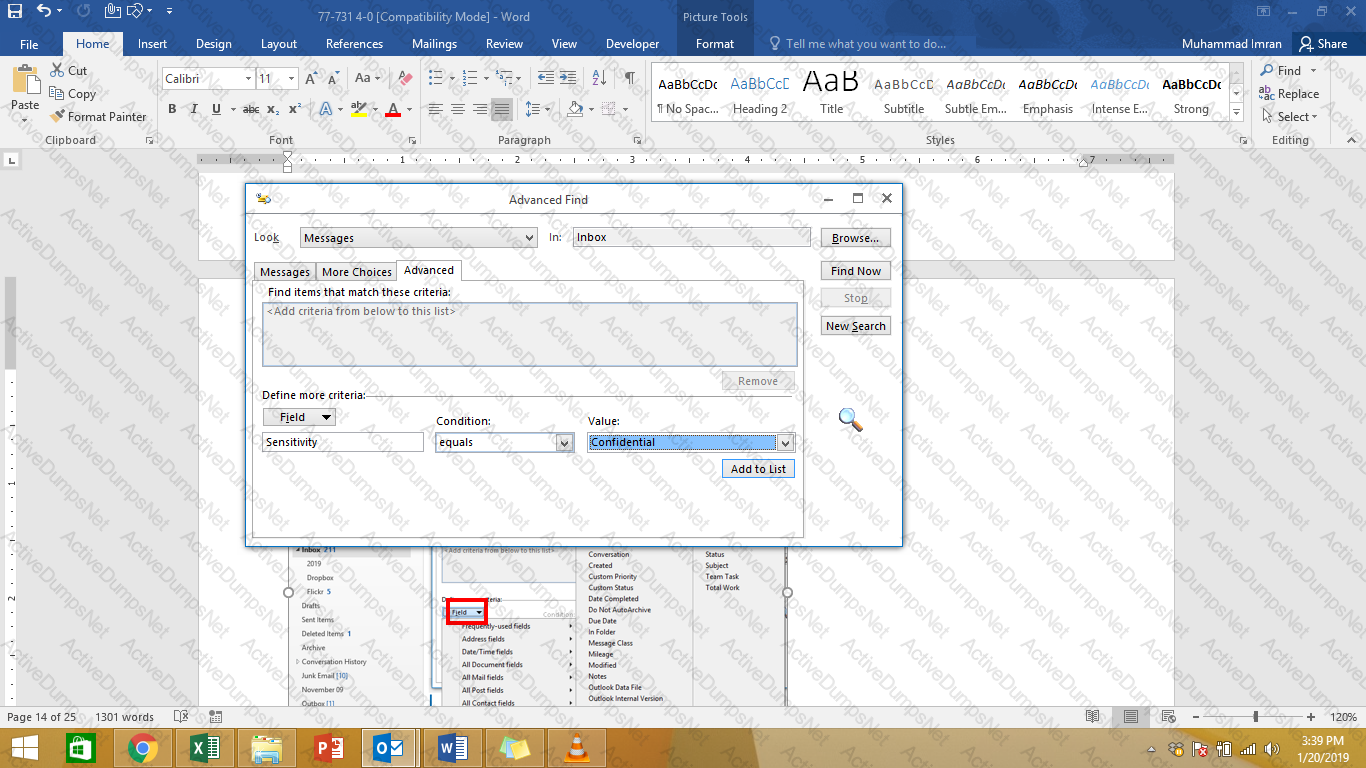Click the Bullets list icon
The width and height of the screenshot is (1366, 768).
[434, 78]
